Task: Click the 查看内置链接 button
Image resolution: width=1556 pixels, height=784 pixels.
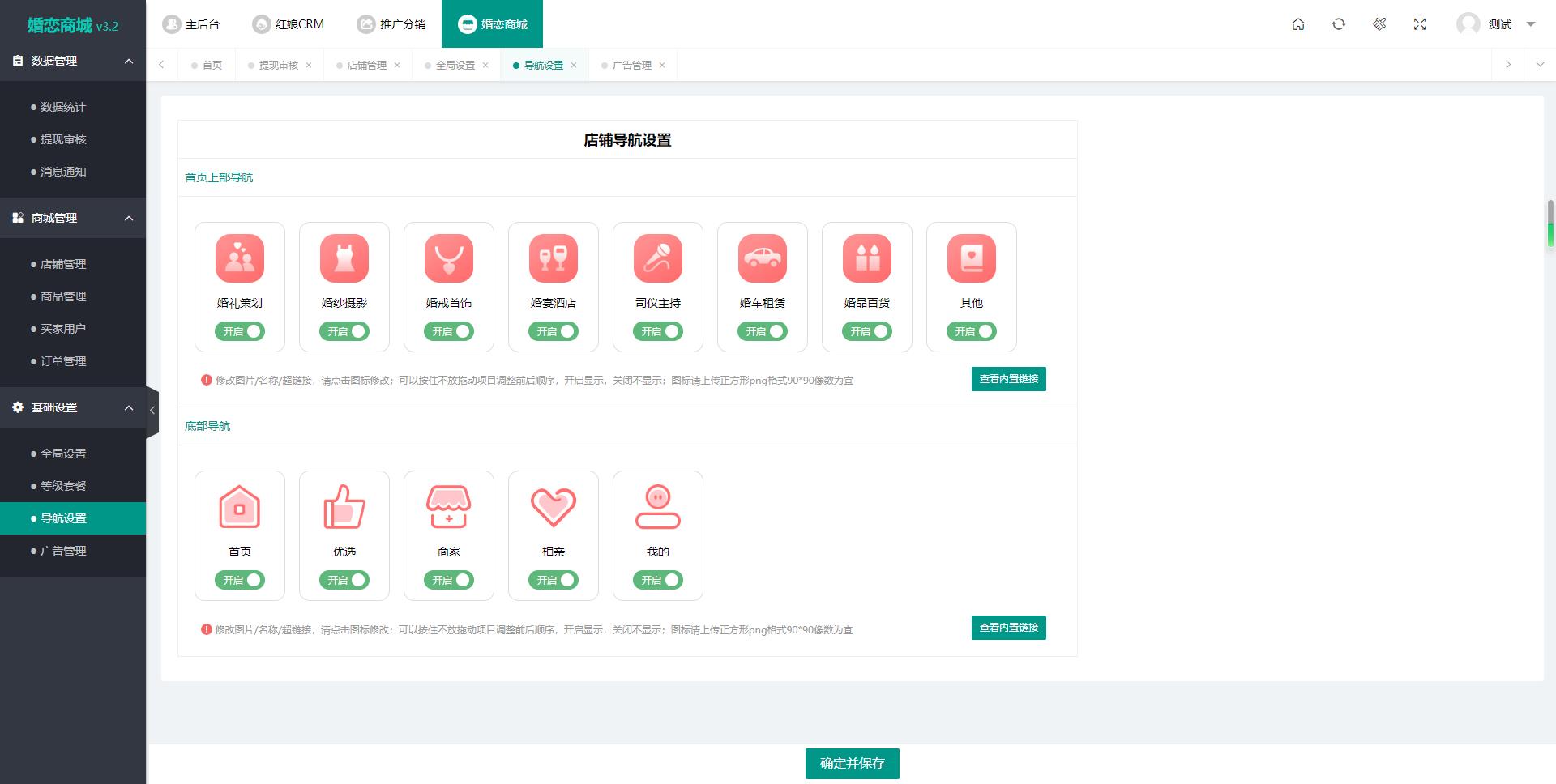Action: click(1008, 379)
